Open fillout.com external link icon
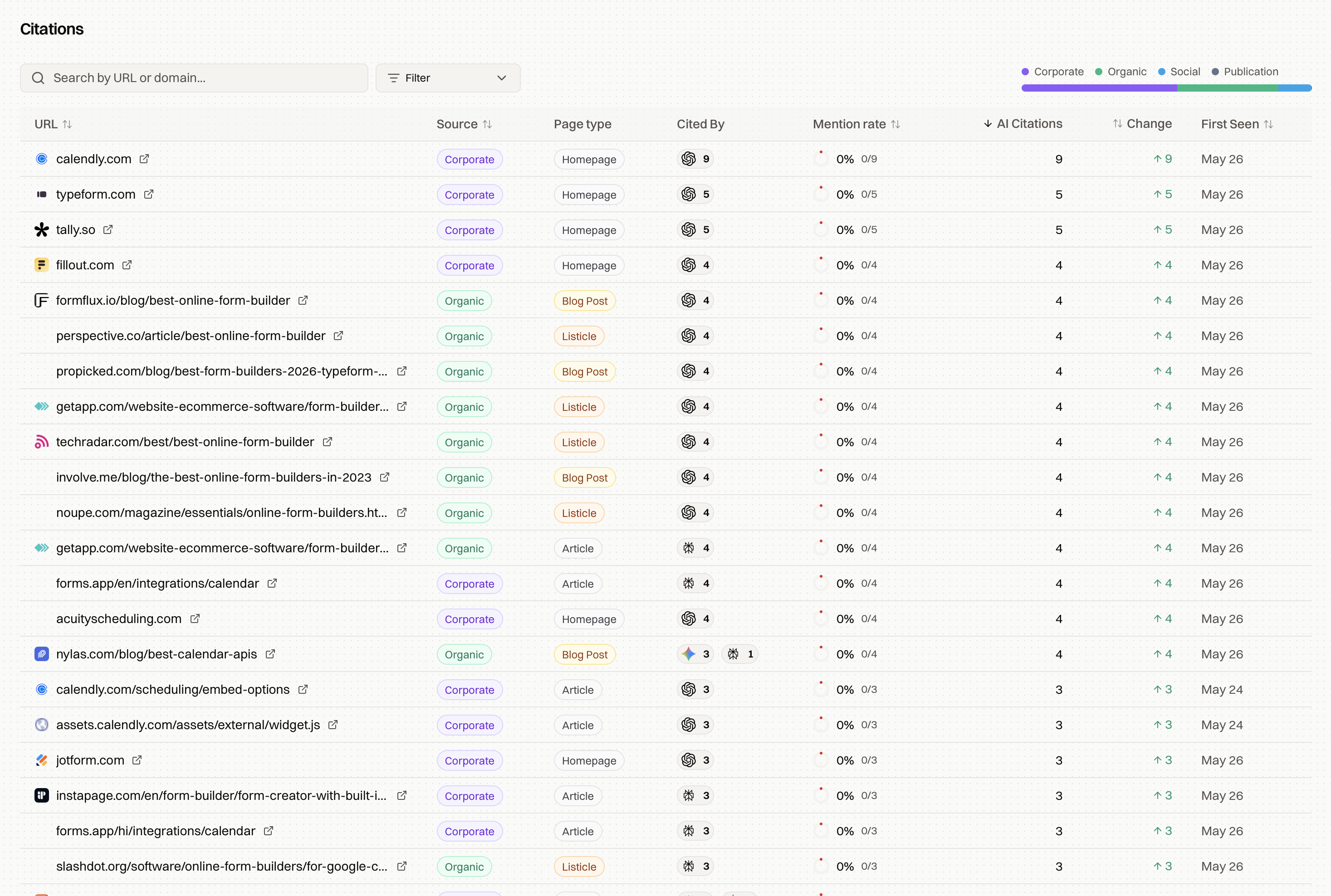Image resolution: width=1331 pixels, height=896 pixels. [127, 265]
